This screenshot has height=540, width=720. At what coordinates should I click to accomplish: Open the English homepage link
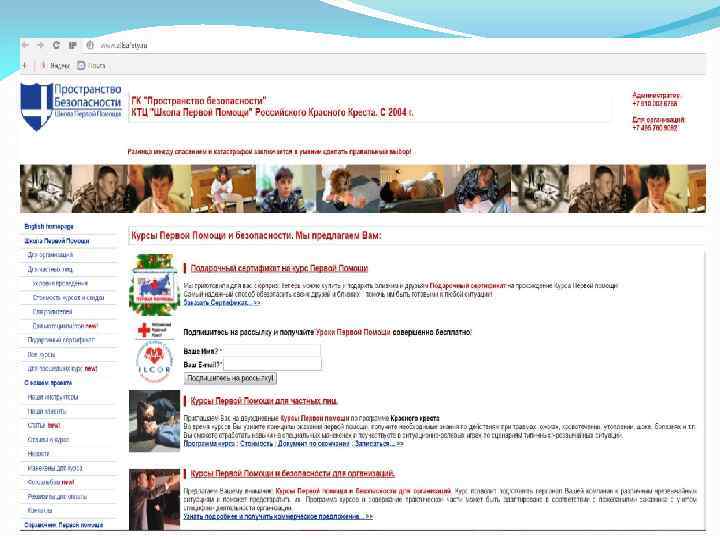(49, 226)
